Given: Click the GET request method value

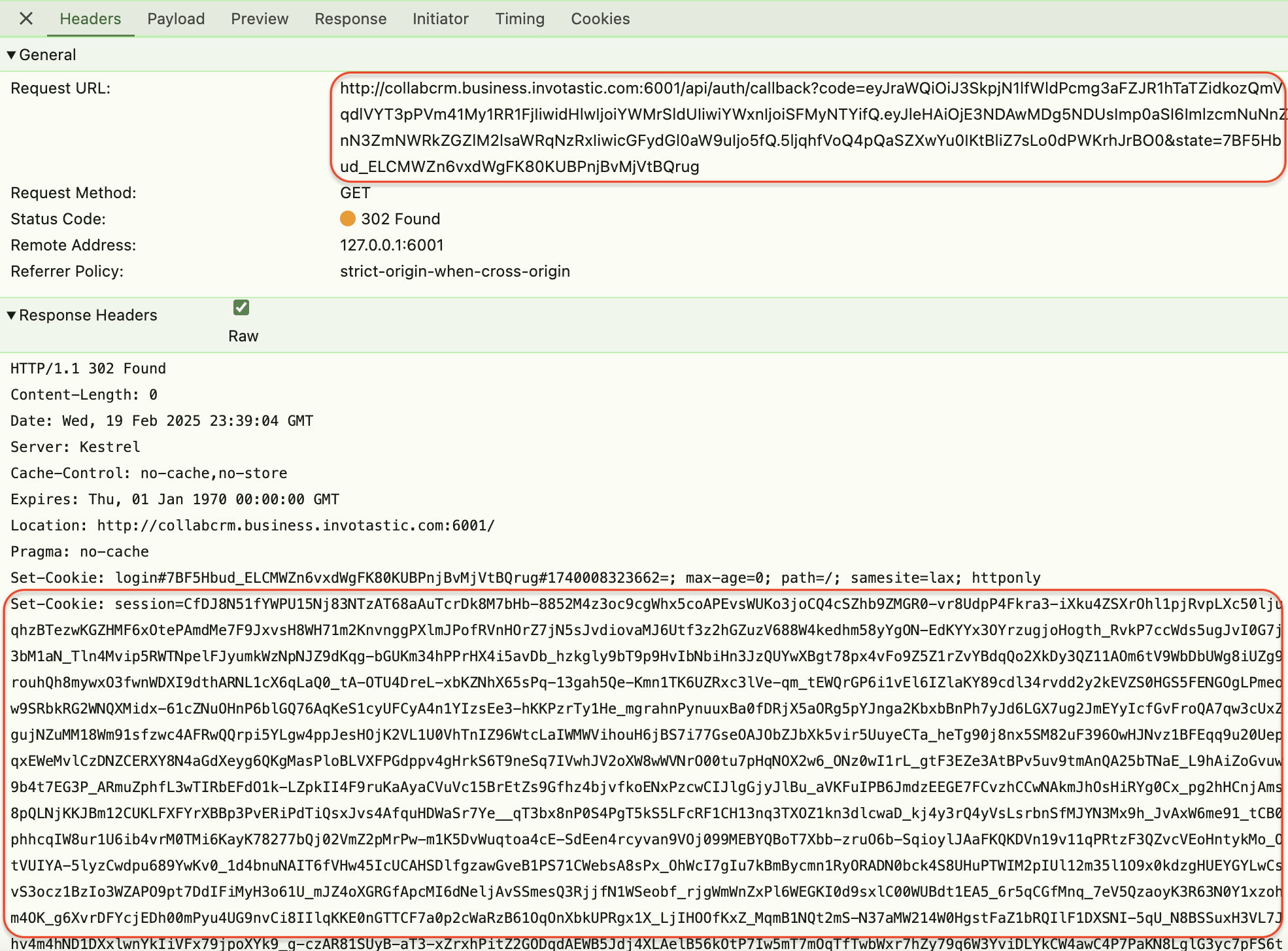Looking at the screenshot, I should click(355, 193).
